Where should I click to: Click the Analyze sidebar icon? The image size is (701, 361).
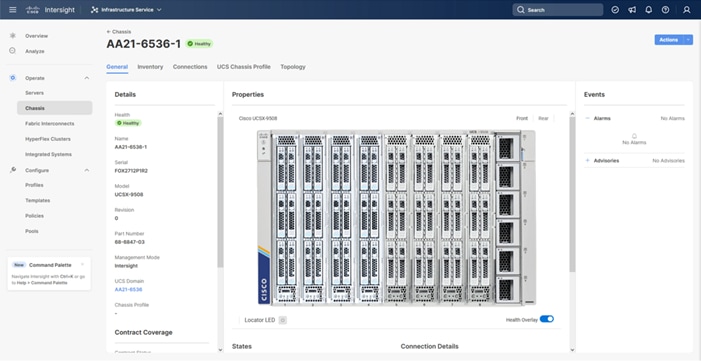click(x=13, y=51)
